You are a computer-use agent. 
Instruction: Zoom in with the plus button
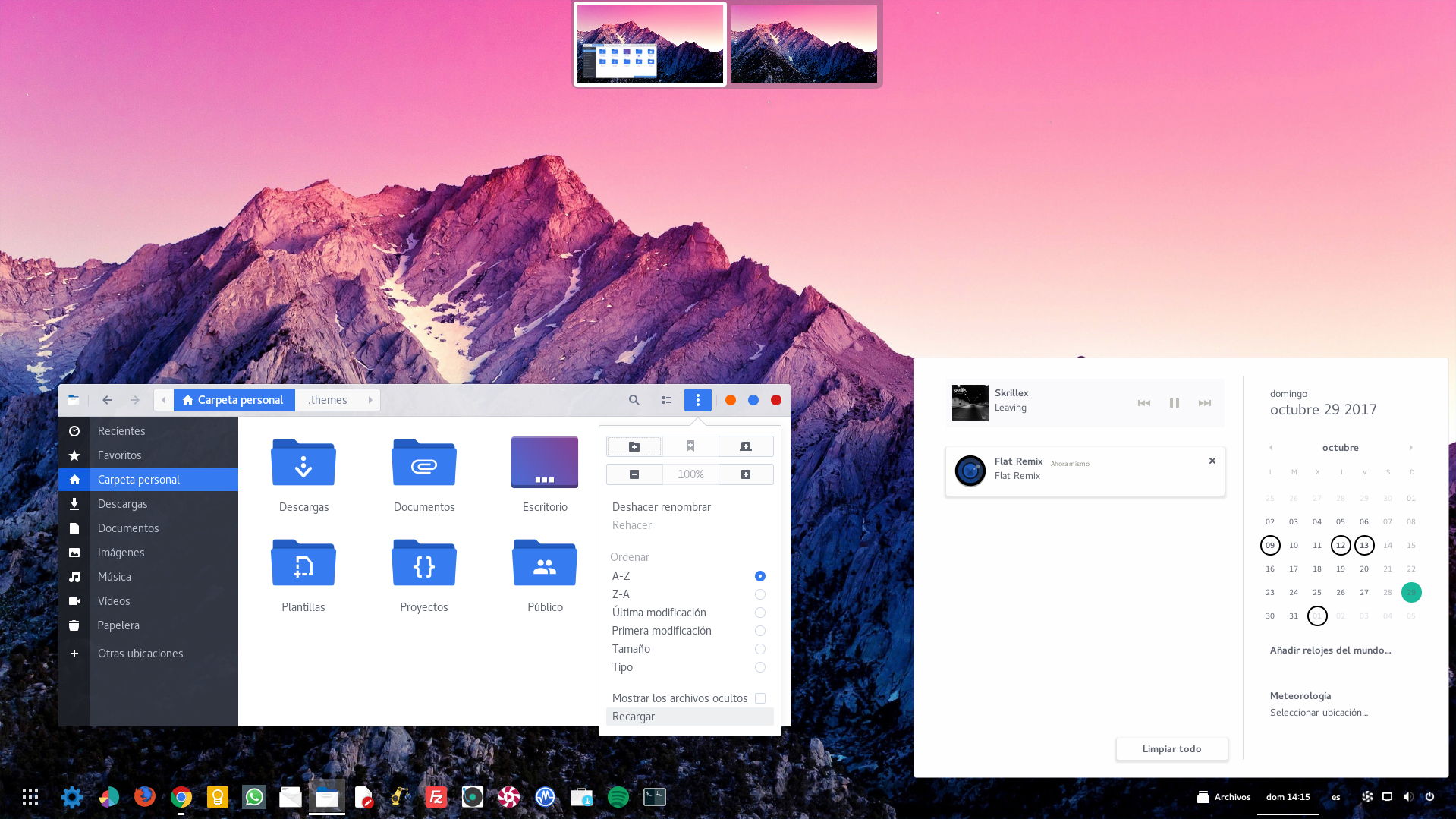[746, 474]
